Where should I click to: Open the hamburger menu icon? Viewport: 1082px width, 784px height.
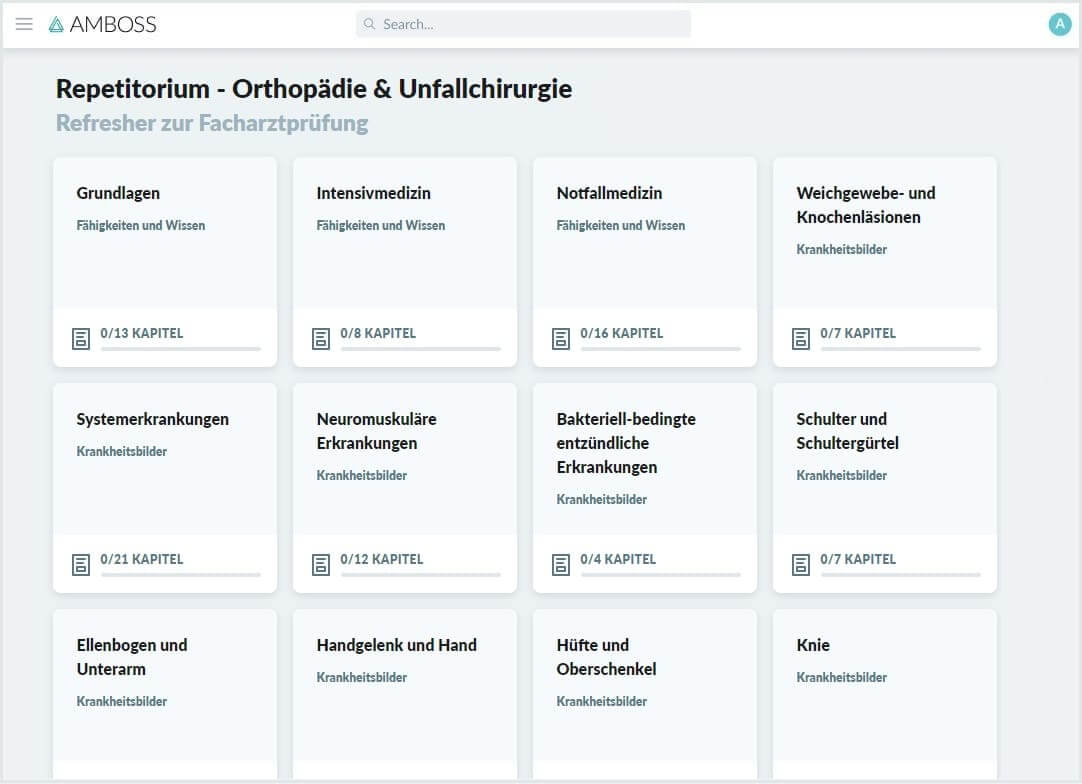pos(24,24)
